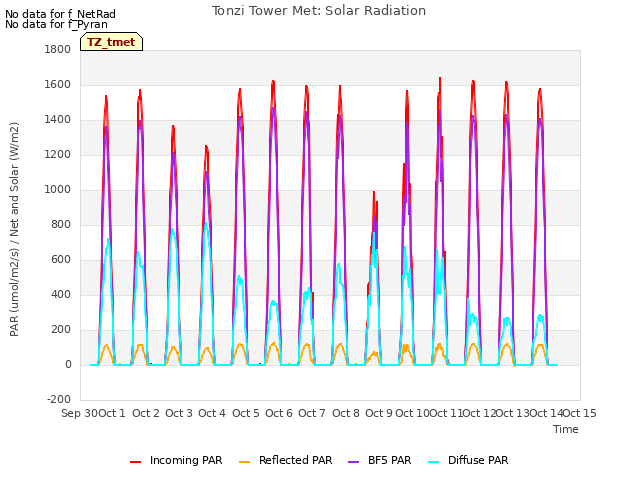
Task: Click the red Incoming PAR legend swatch
Action: [x=136, y=462]
